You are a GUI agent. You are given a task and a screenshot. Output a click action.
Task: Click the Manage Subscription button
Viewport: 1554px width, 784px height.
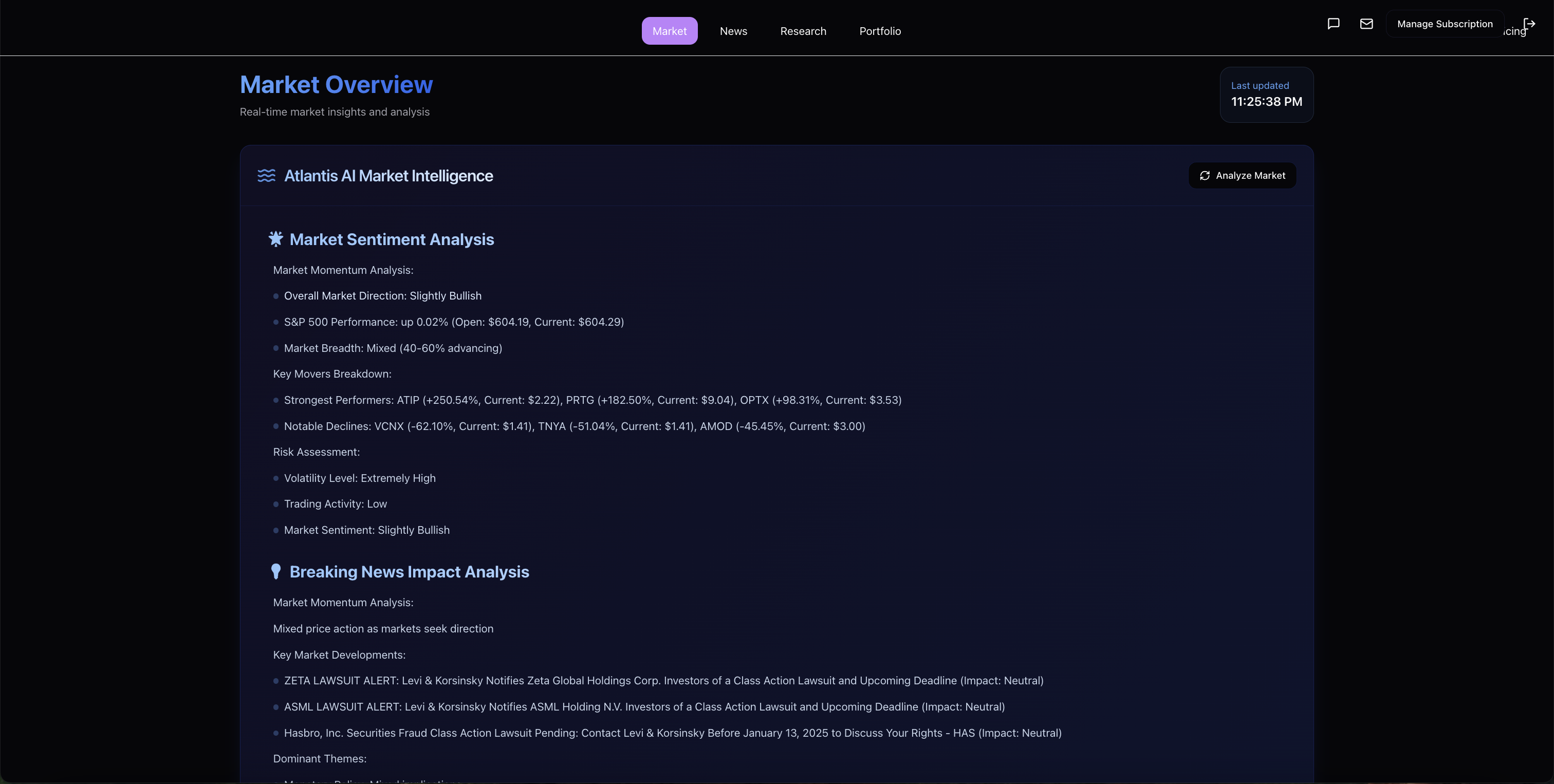tap(1444, 24)
